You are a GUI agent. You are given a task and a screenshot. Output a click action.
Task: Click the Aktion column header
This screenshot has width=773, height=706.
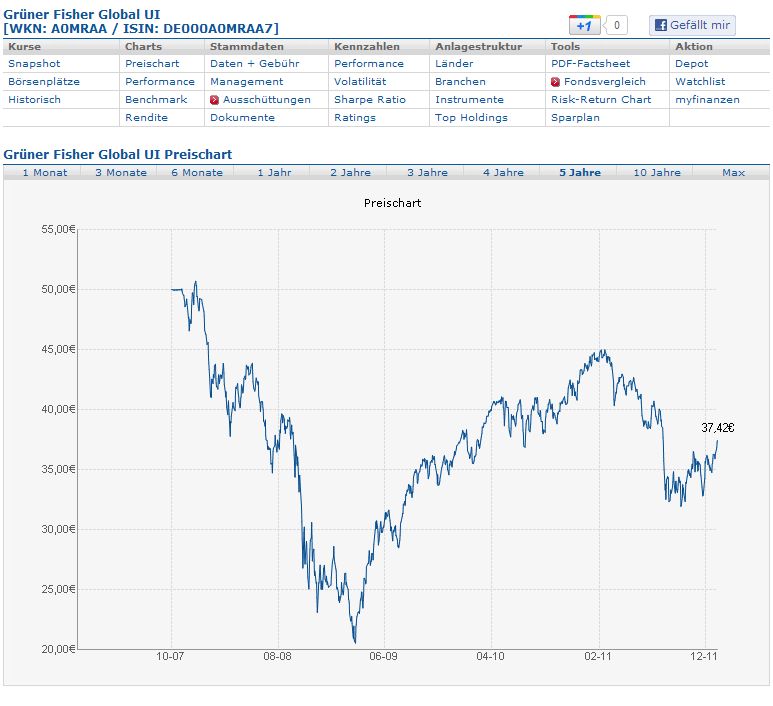coord(694,46)
